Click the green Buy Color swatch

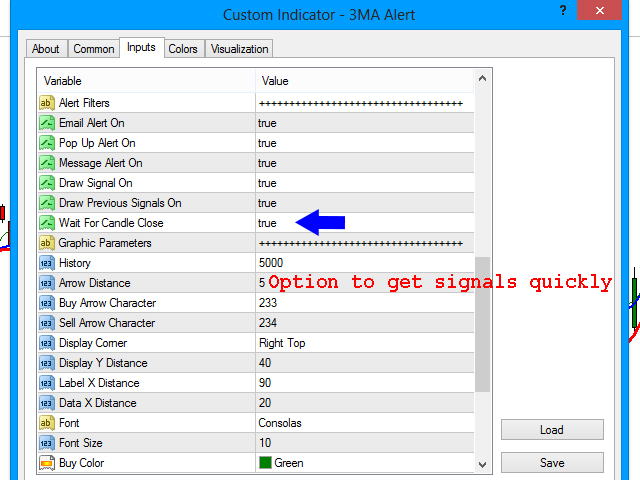pos(265,463)
